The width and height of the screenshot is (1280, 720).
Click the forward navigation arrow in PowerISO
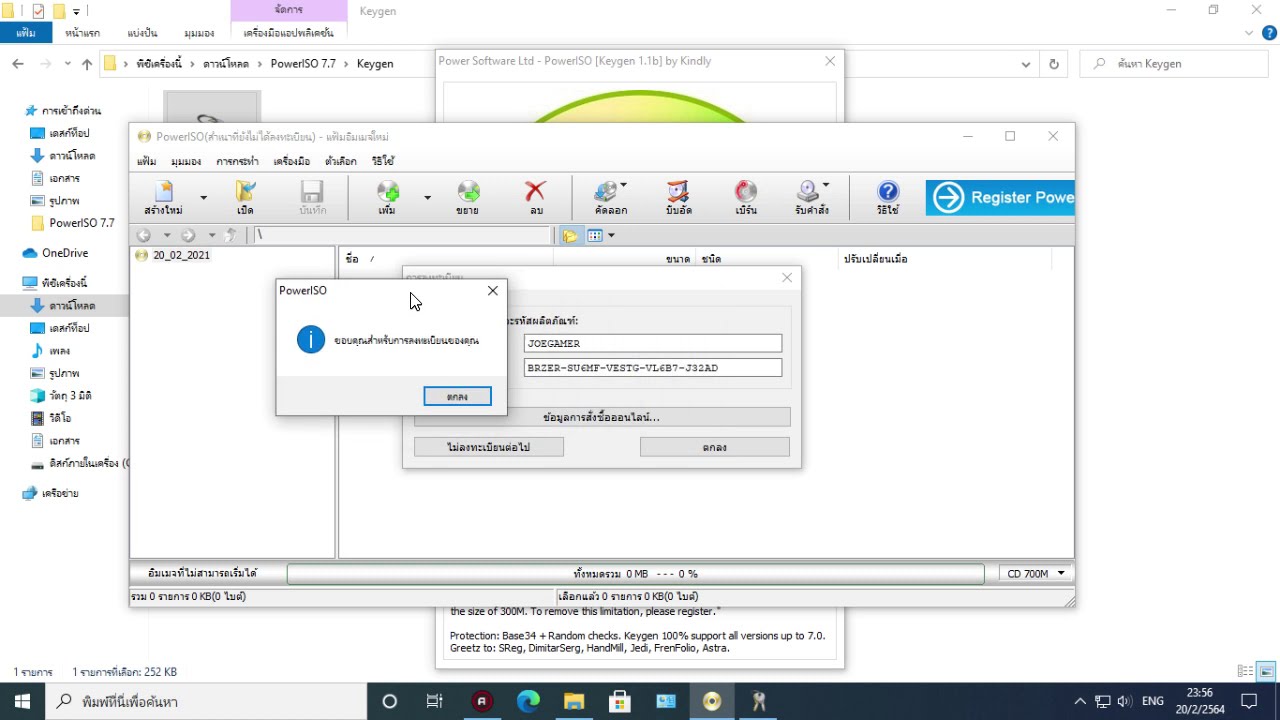(x=188, y=236)
